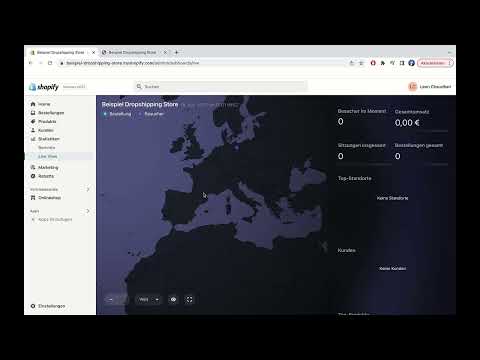Click the media control toolbar icon
Image resolution: width=480 pixels, height=360 pixels.
392,63
